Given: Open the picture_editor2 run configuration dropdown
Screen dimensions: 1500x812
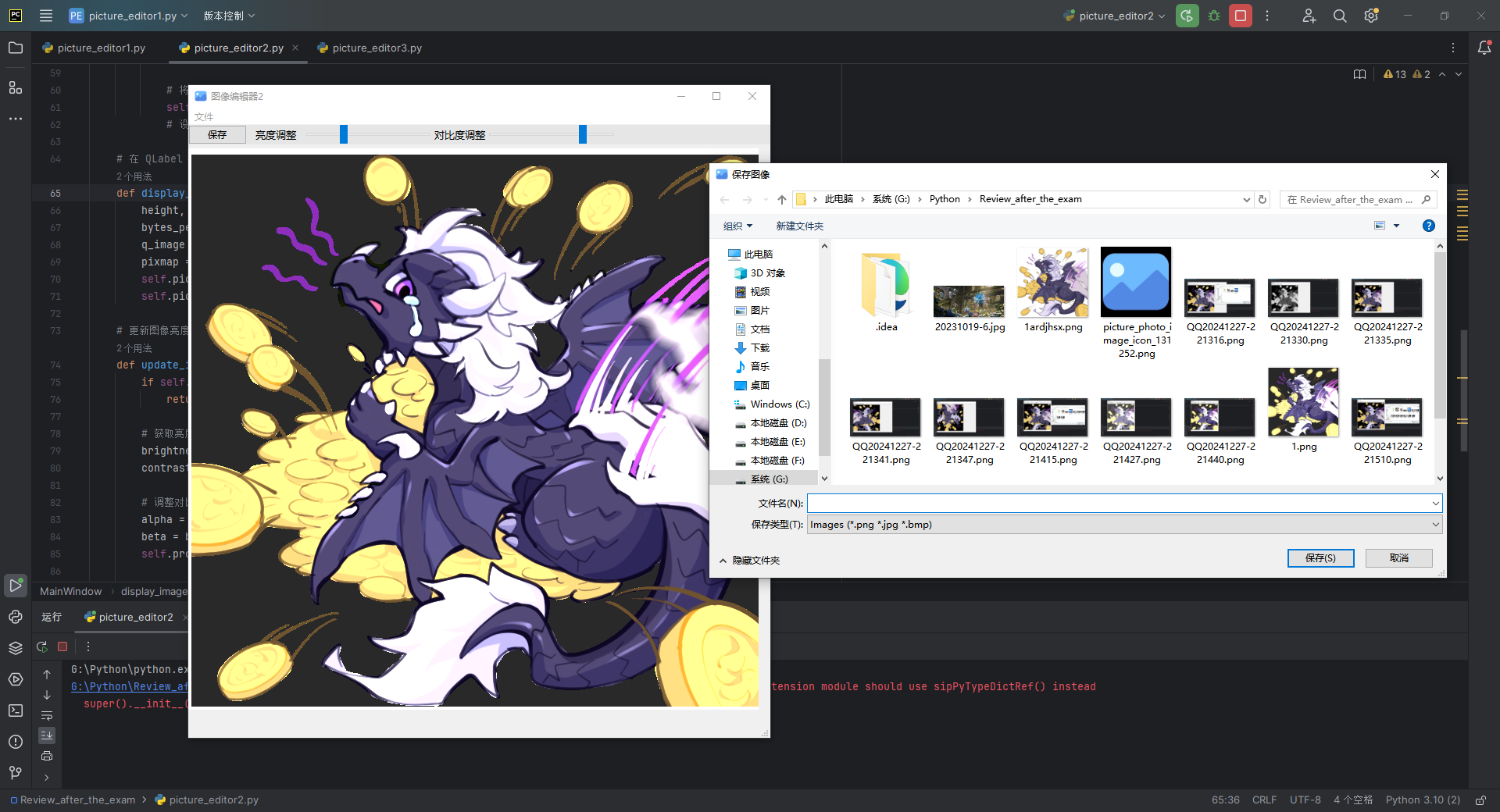Looking at the screenshot, I should tap(1115, 16).
